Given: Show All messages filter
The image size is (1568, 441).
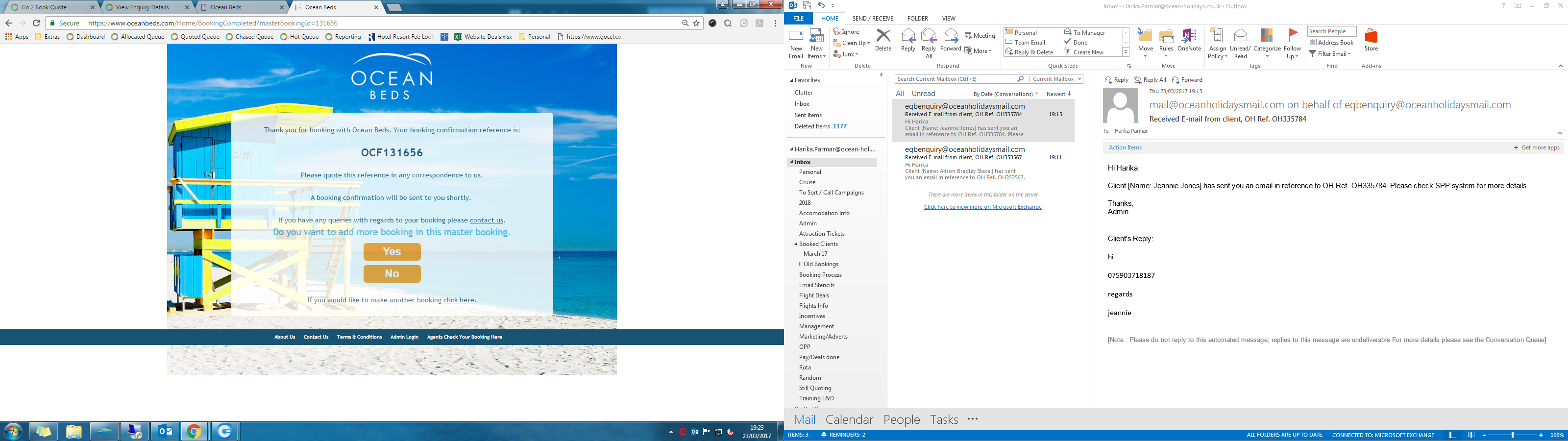Looking at the screenshot, I should pos(900,94).
